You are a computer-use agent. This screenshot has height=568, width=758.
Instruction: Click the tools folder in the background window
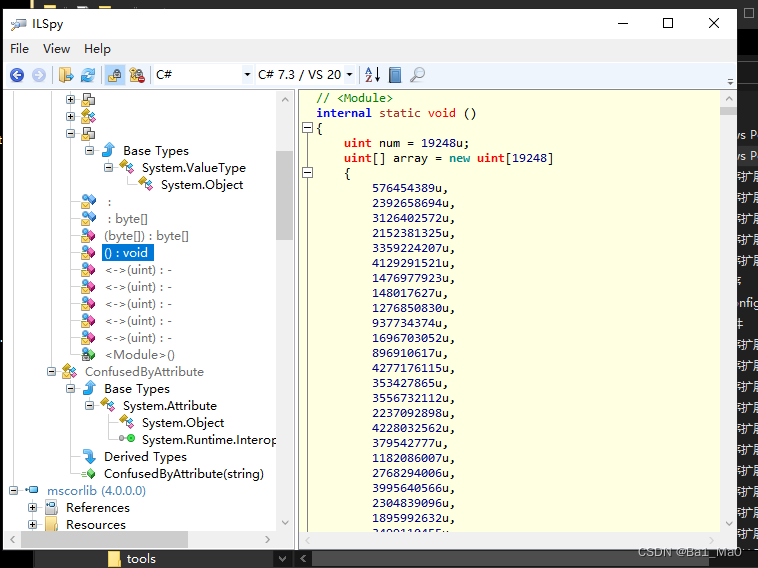click(x=131, y=559)
